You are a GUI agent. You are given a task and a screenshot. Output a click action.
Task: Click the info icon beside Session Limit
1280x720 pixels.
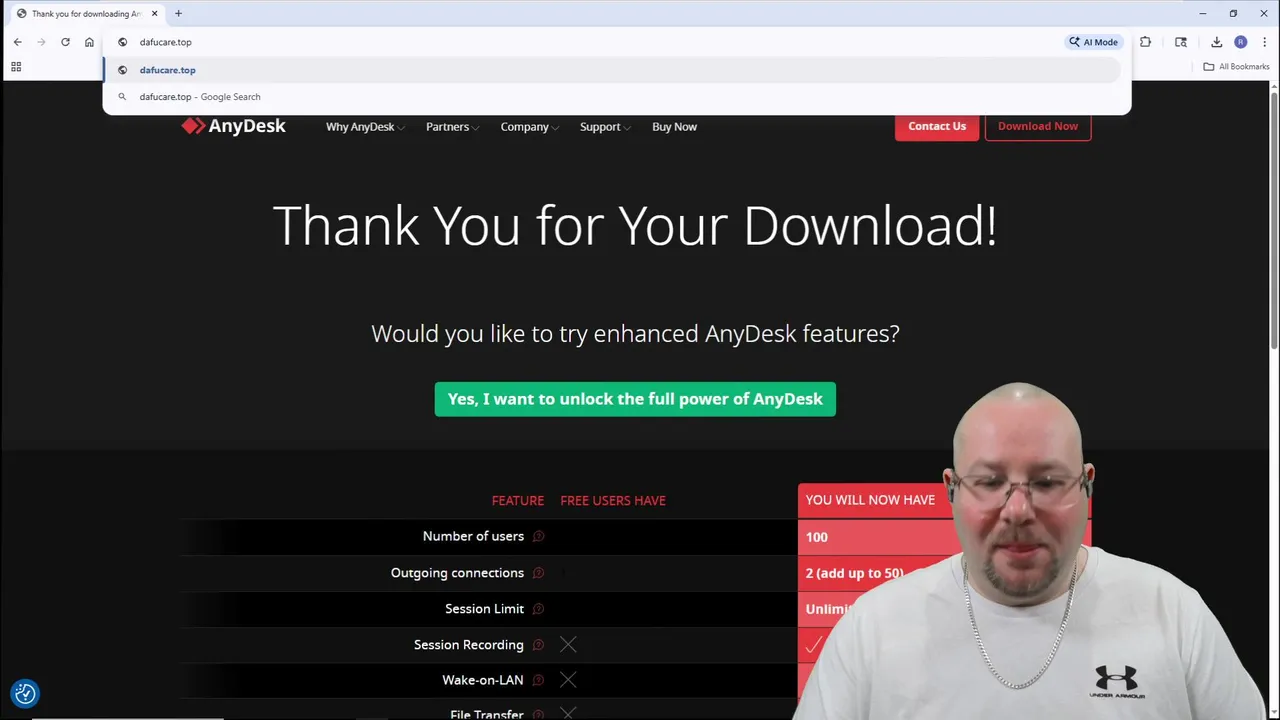click(538, 609)
